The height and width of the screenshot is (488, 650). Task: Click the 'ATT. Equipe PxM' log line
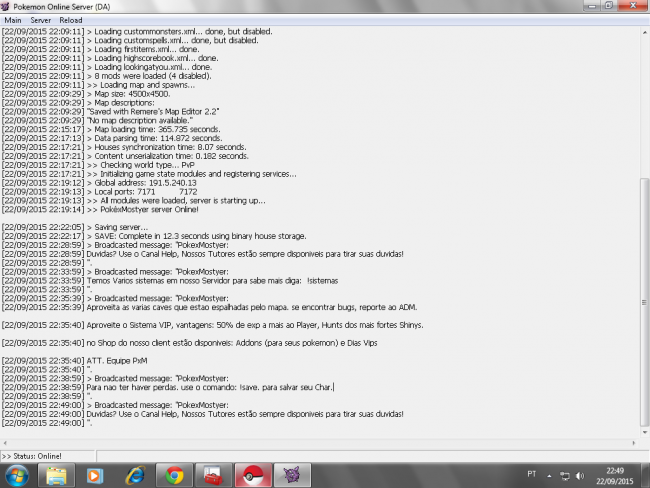point(75,361)
